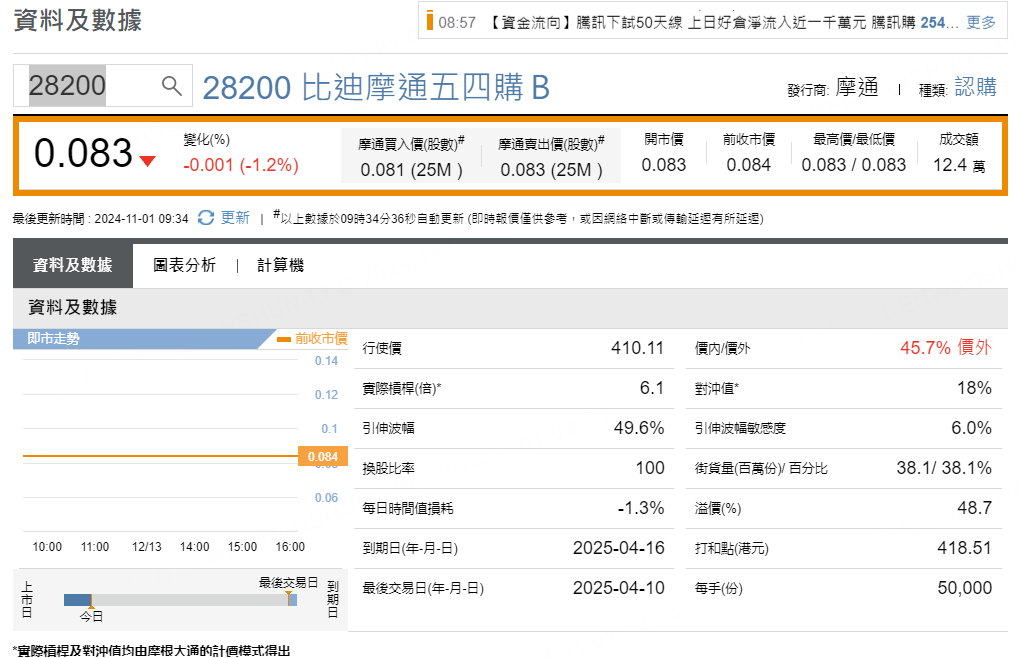Click the 最後交易日 value 2025-04-10
The width and height of the screenshot is (1020, 658).
(619, 588)
